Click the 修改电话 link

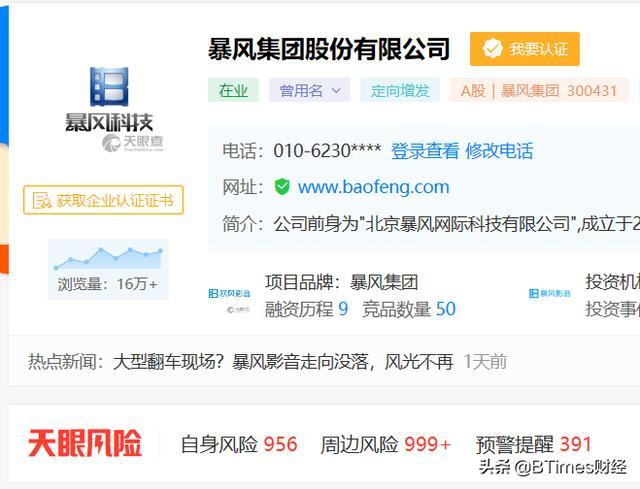[x=499, y=151]
